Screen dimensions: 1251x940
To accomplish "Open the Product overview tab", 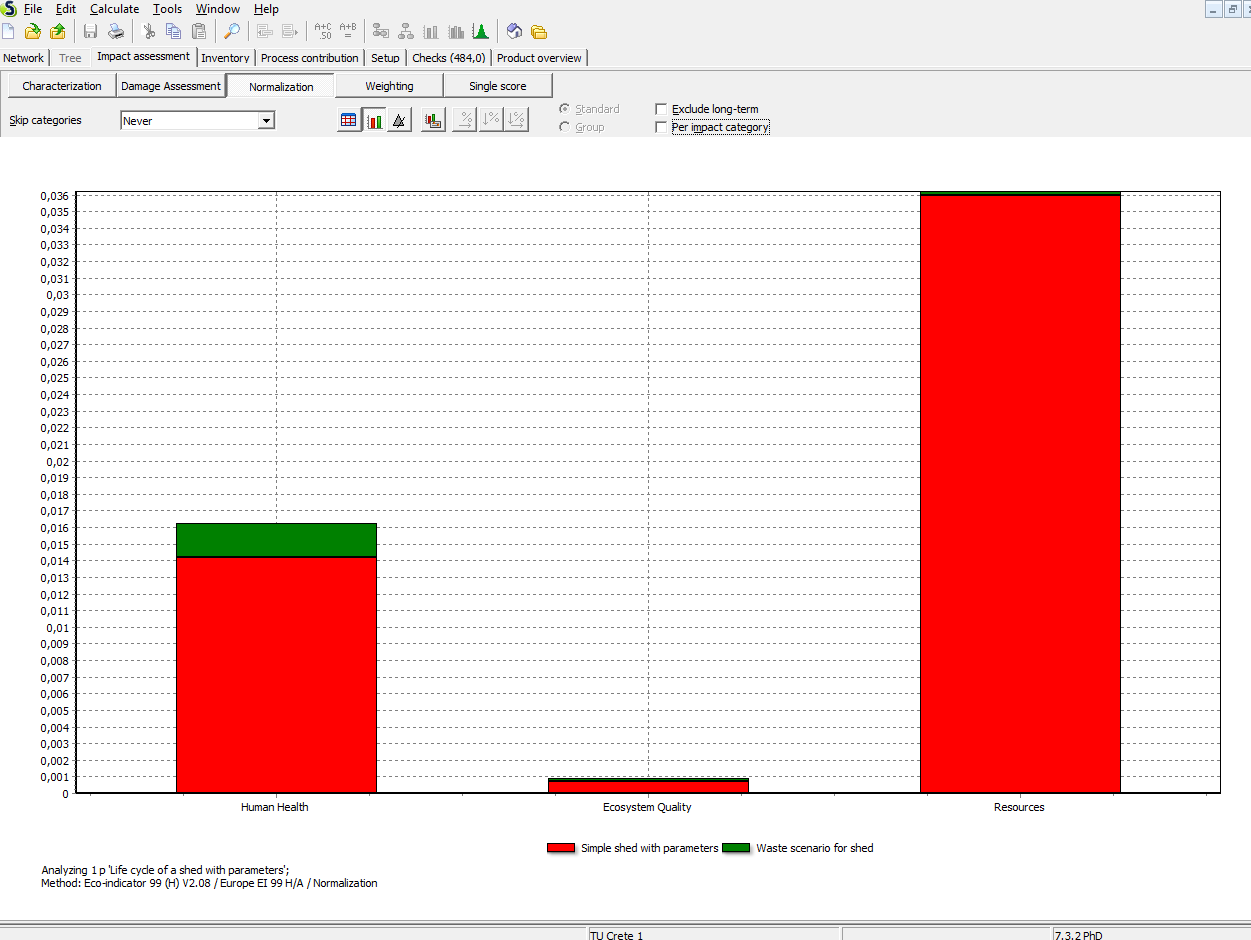I will click(539, 58).
